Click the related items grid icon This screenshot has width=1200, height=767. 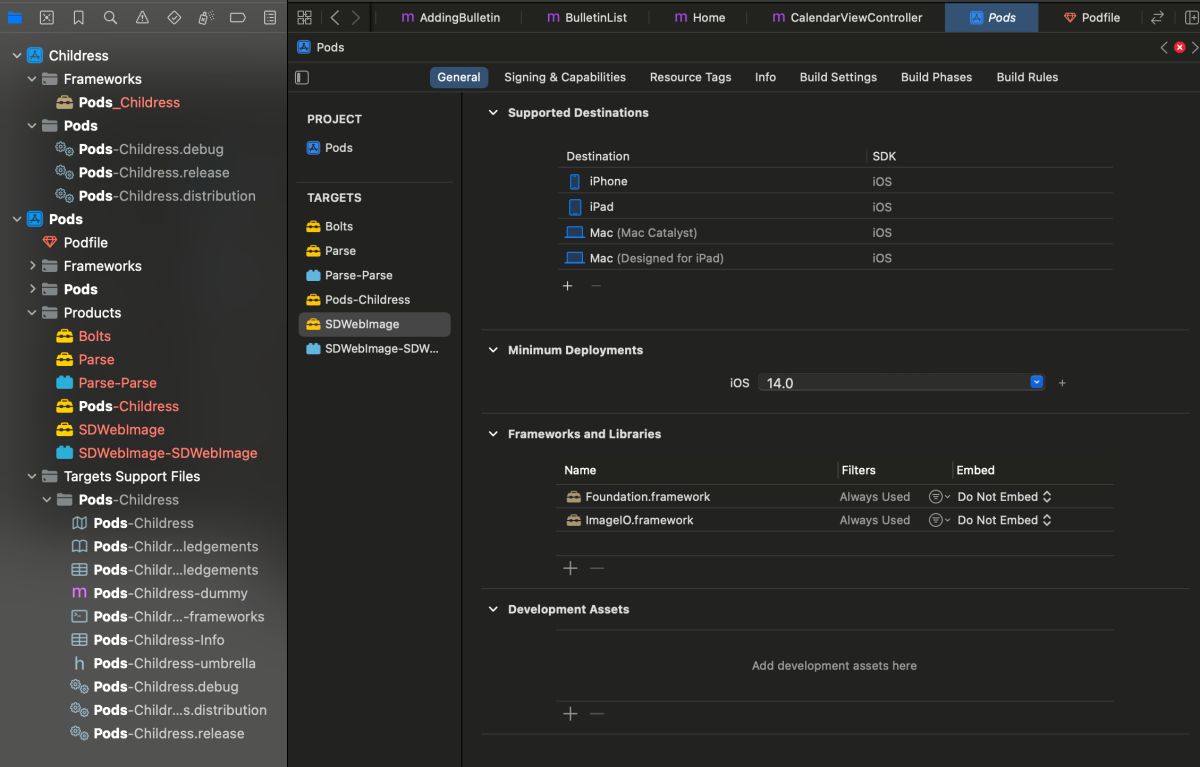pos(305,18)
